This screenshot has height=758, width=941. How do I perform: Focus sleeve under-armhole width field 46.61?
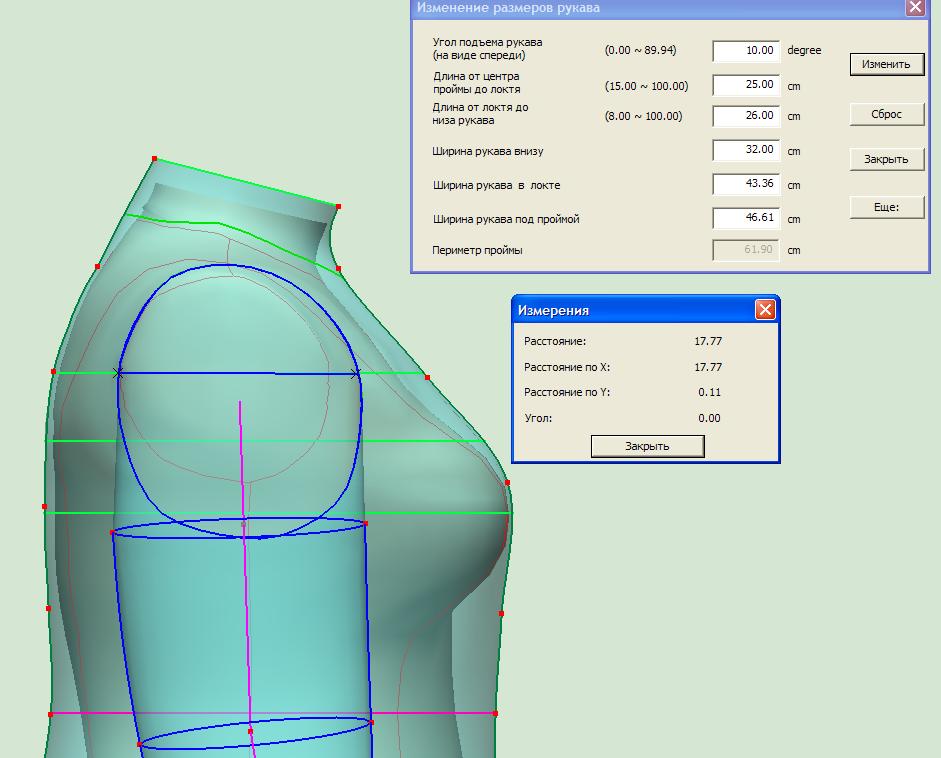tap(746, 218)
